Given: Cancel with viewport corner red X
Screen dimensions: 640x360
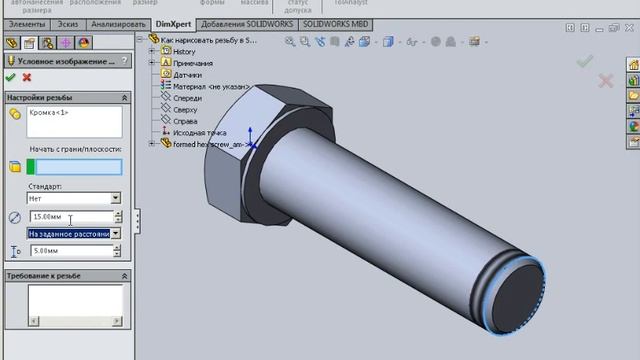Looking at the screenshot, I should click(606, 81).
